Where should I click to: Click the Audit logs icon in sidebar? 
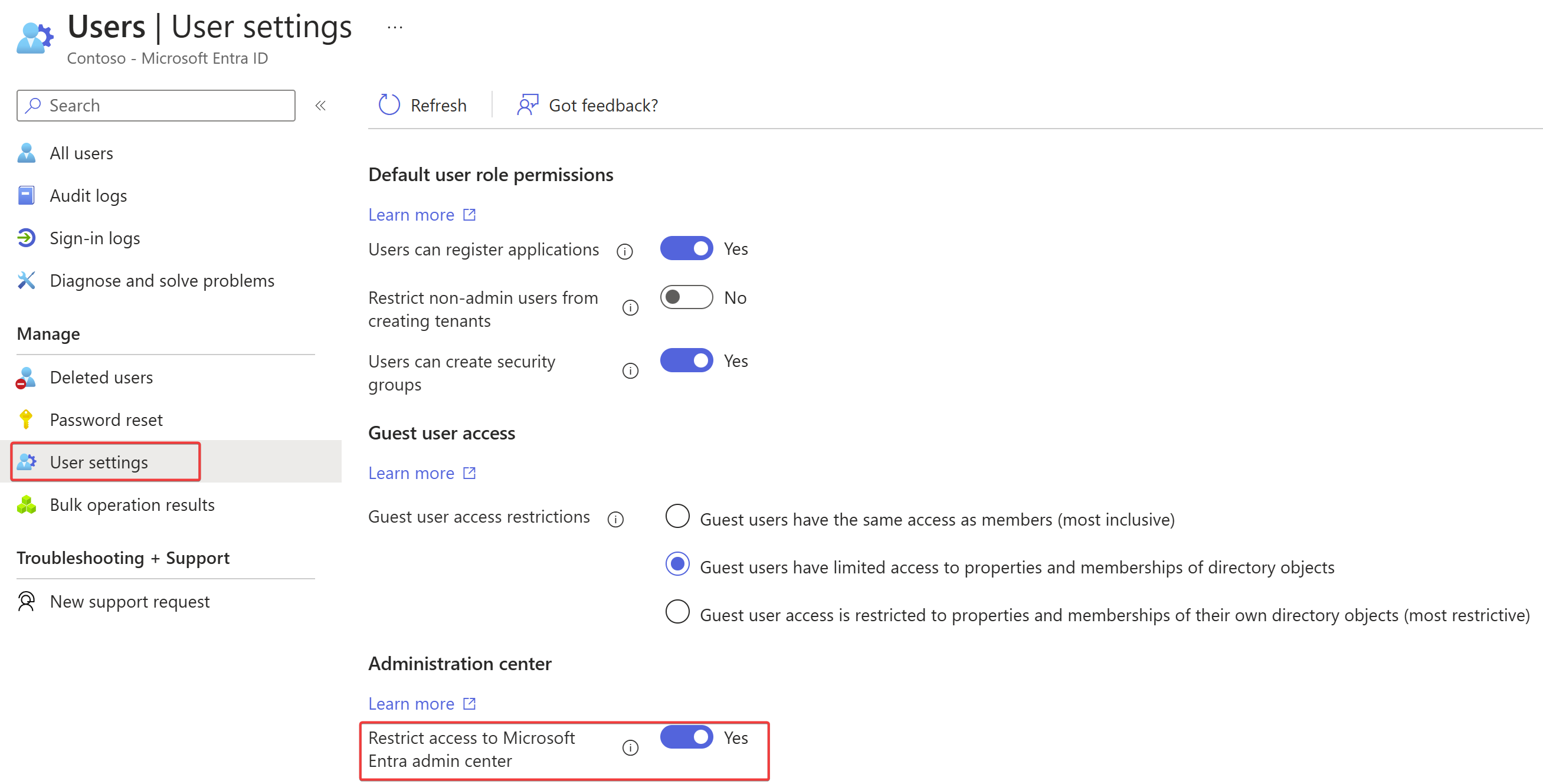pyautogui.click(x=27, y=196)
